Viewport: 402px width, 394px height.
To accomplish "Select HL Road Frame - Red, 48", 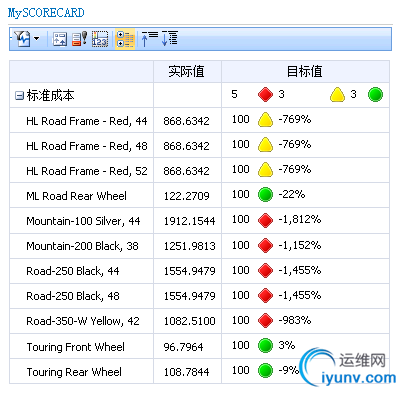I will pyautogui.click(x=87, y=146).
